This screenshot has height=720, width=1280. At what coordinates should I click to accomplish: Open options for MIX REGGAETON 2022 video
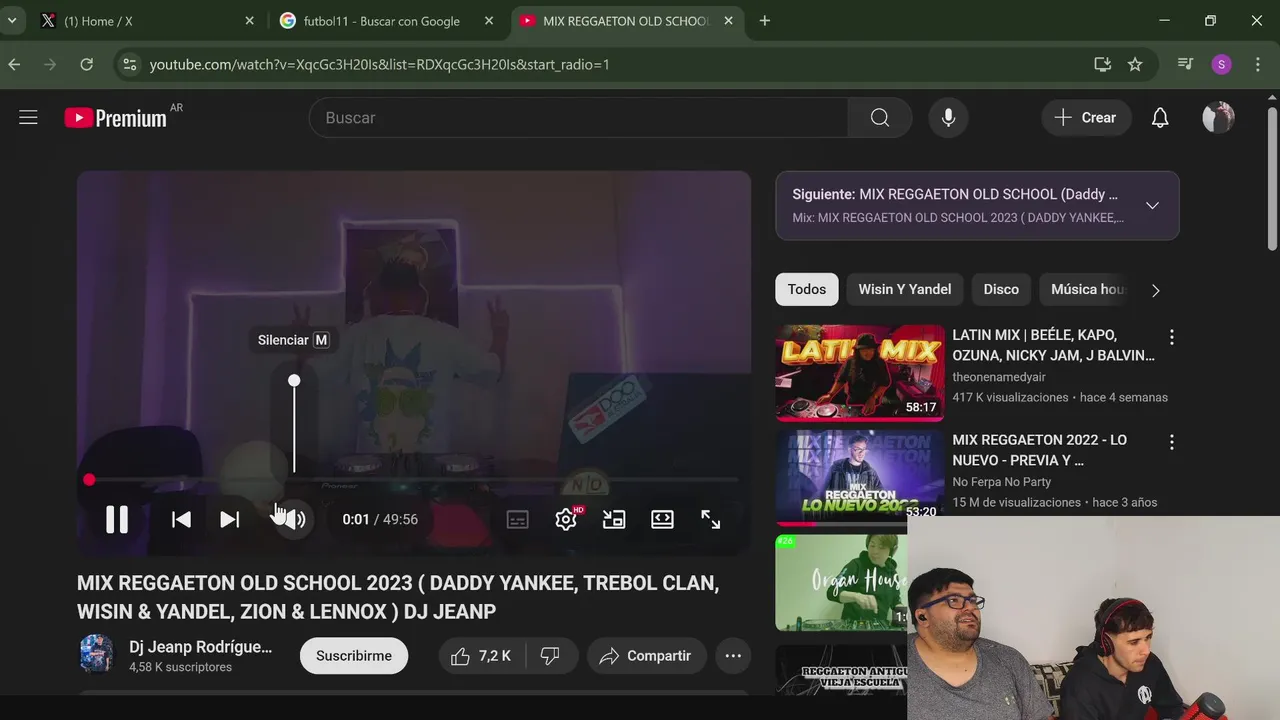pos(1172,442)
